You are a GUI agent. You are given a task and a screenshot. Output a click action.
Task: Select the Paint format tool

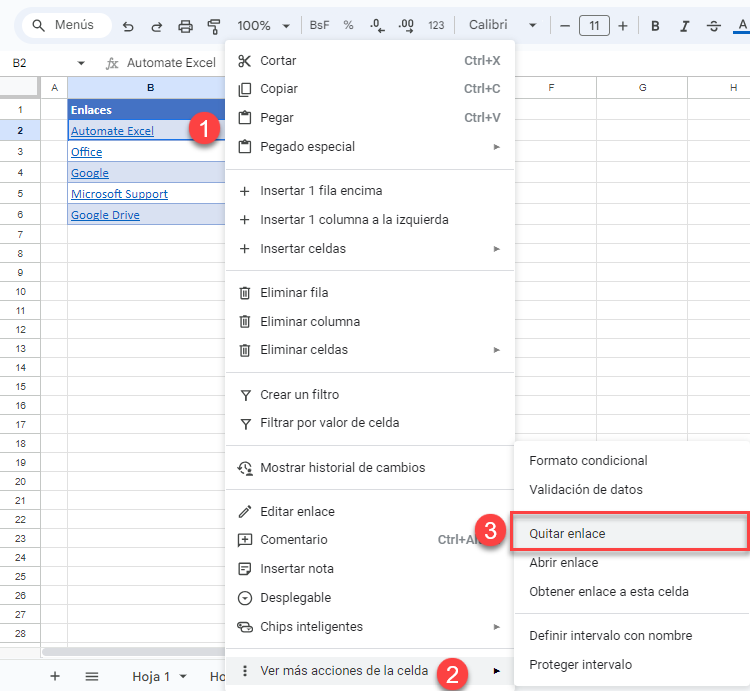point(214,26)
